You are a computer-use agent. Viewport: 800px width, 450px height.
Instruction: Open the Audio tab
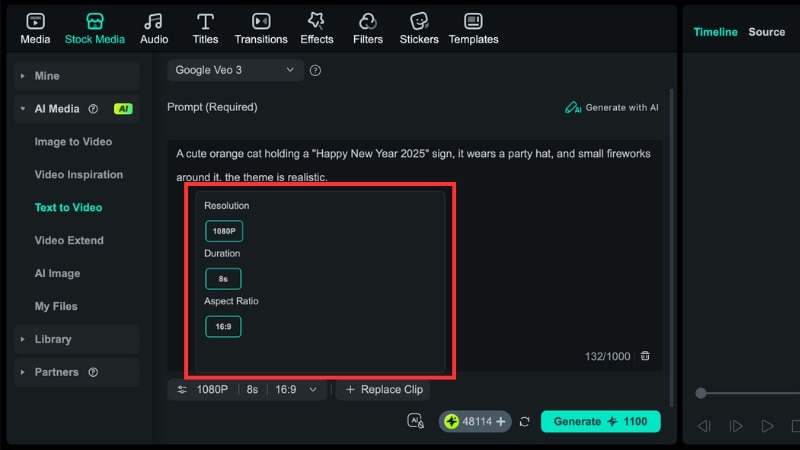pyautogui.click(x=154, y=29)
